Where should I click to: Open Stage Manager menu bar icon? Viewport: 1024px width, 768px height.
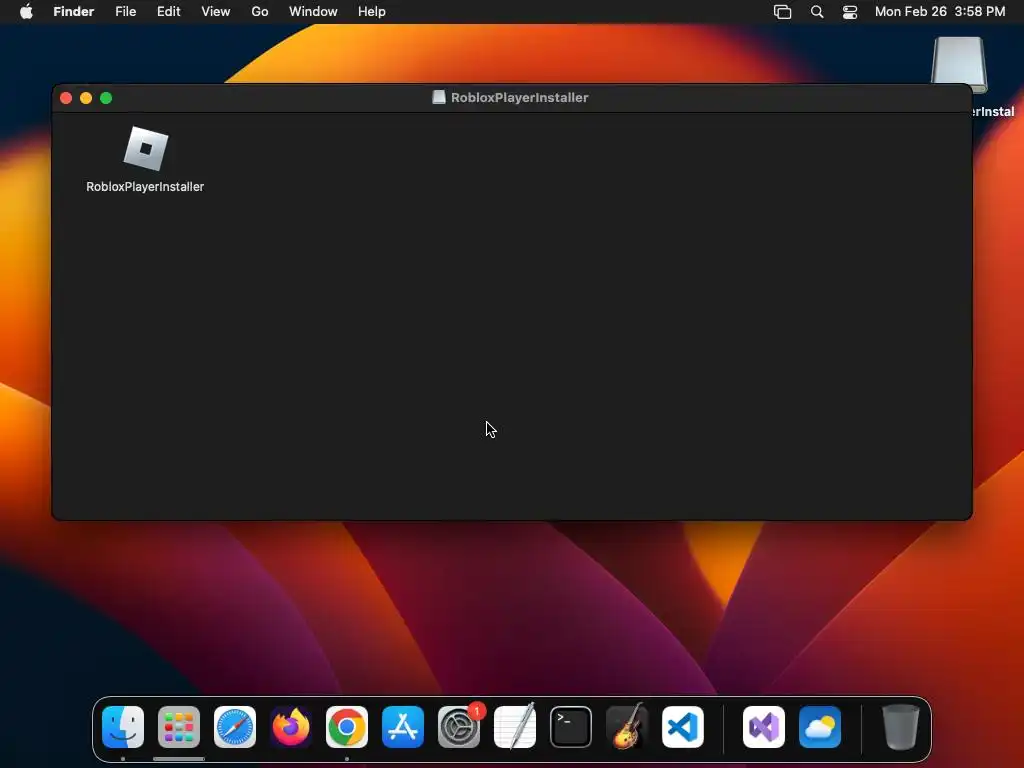(782, 12)
